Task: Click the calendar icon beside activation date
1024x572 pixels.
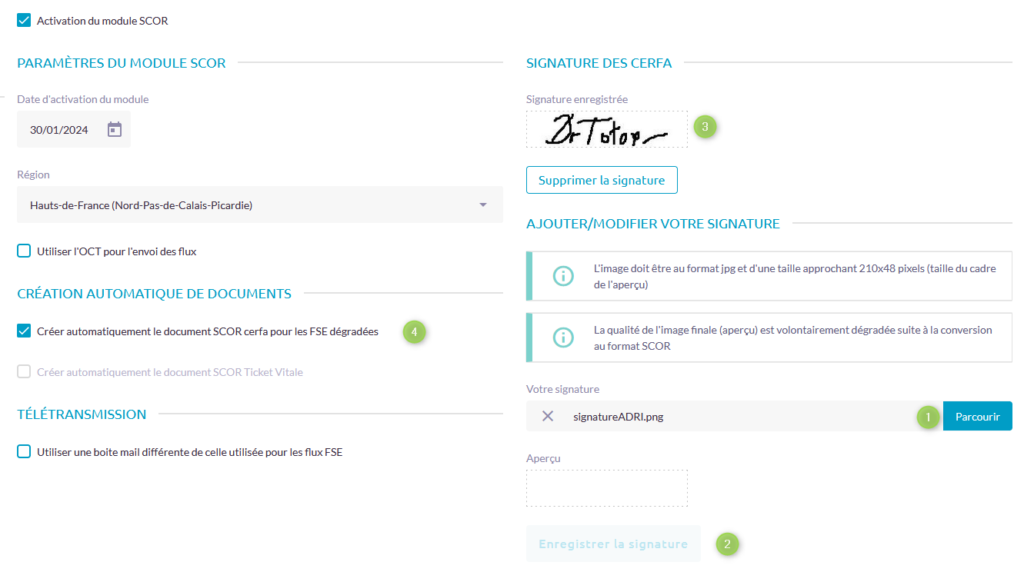Action: pos(114,129)
